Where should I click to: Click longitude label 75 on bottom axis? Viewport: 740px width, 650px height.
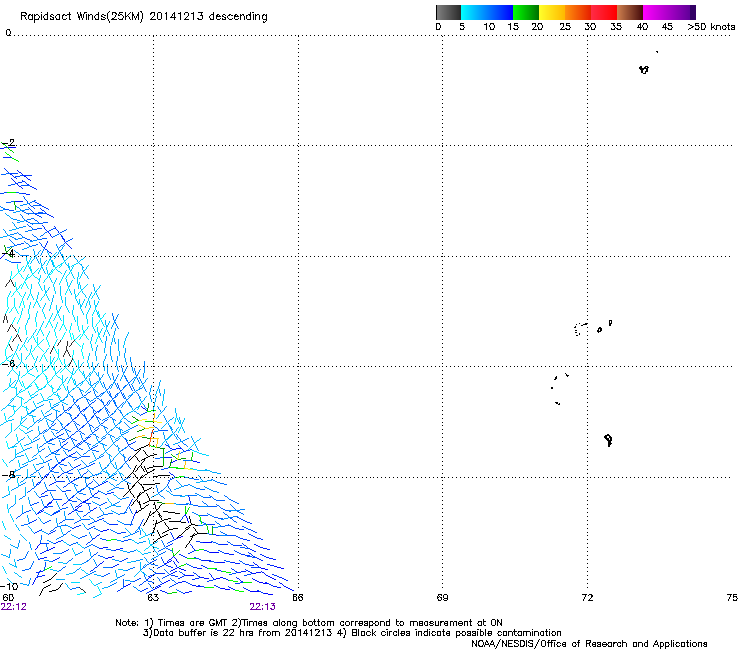tap(732, 598)
